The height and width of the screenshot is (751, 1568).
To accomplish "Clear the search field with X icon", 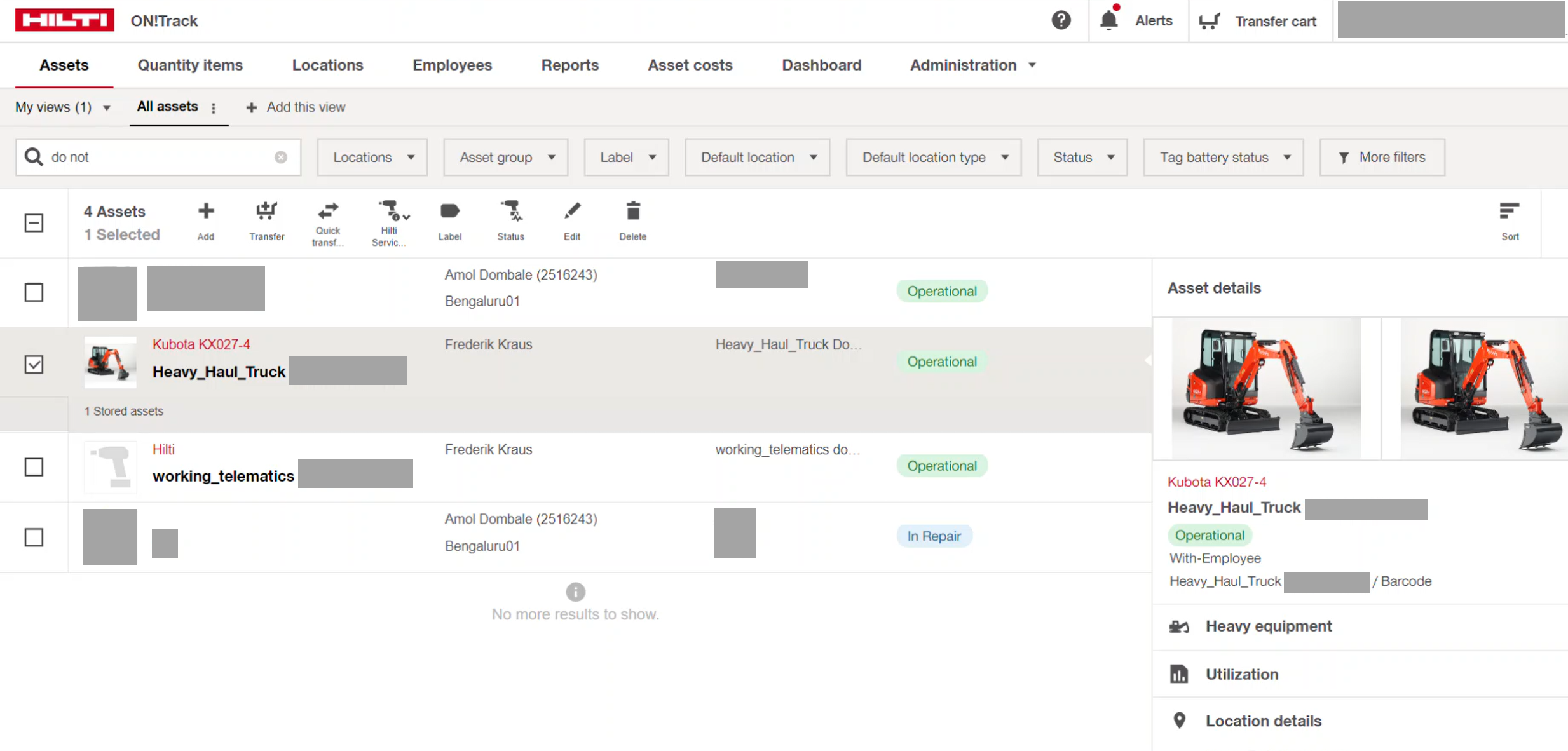I will coord(280,157).
